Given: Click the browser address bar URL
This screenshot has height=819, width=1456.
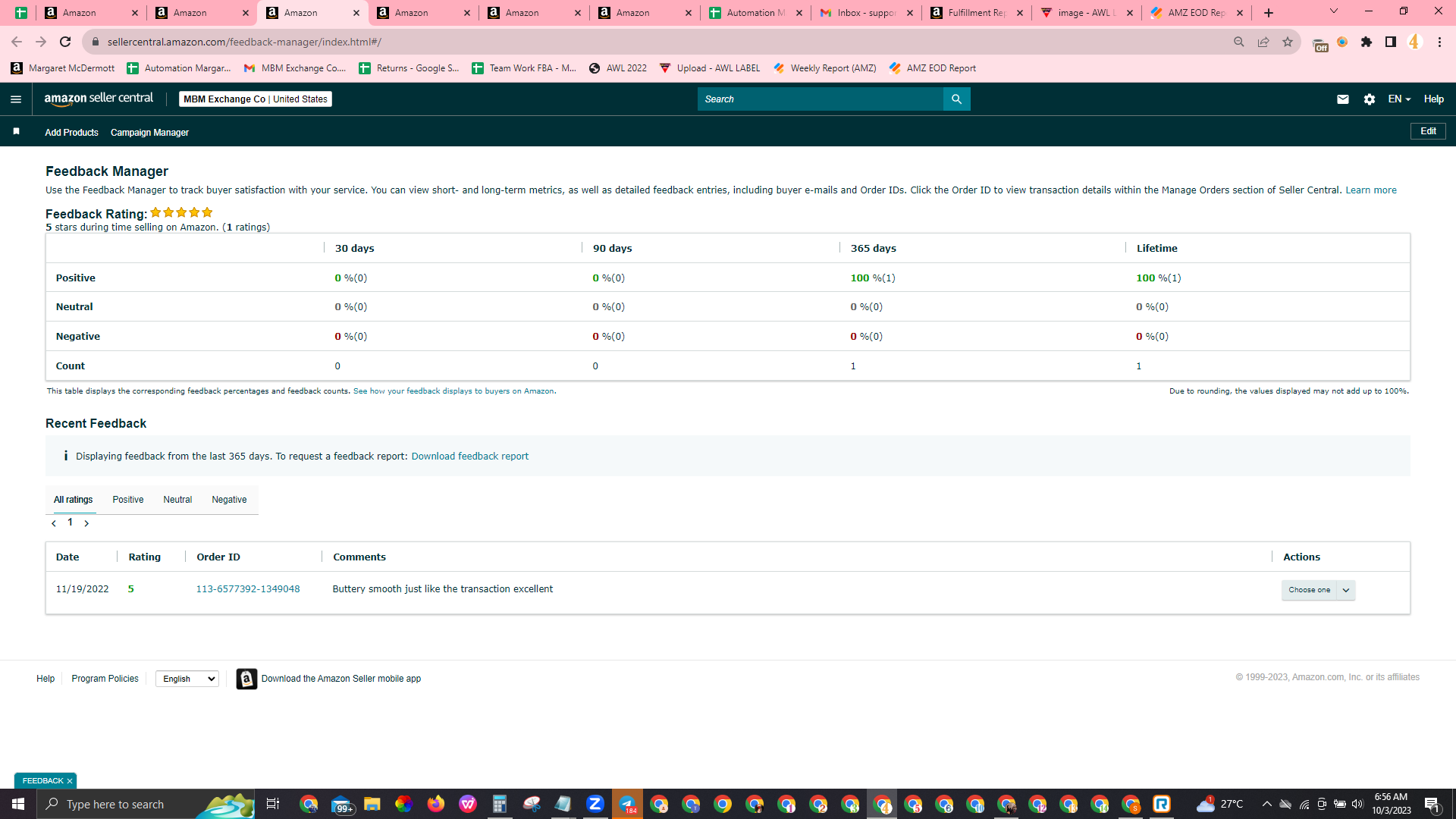Looking at the screenshot, I should point(244,42).
